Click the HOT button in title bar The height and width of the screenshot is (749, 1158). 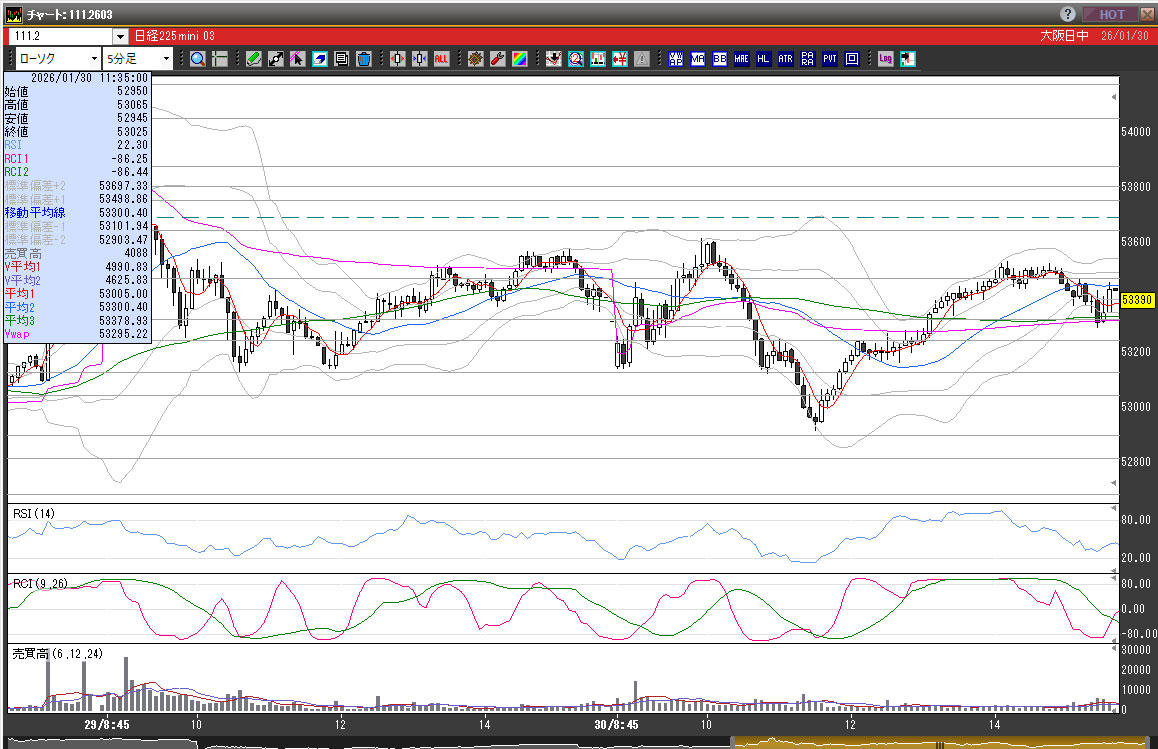(1113, 14)
